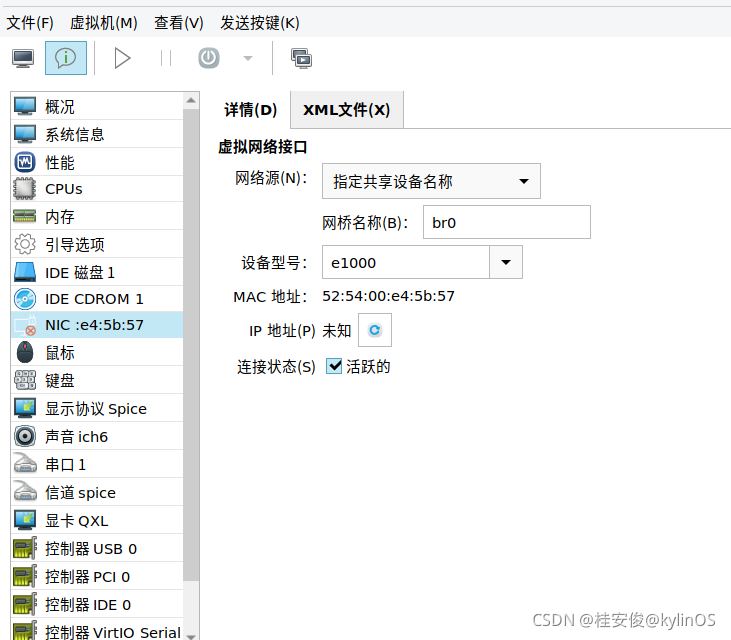The height and width of the screenshot is (640, 731).
Task: Select 内存 memory entry
Action: (97, 216)
